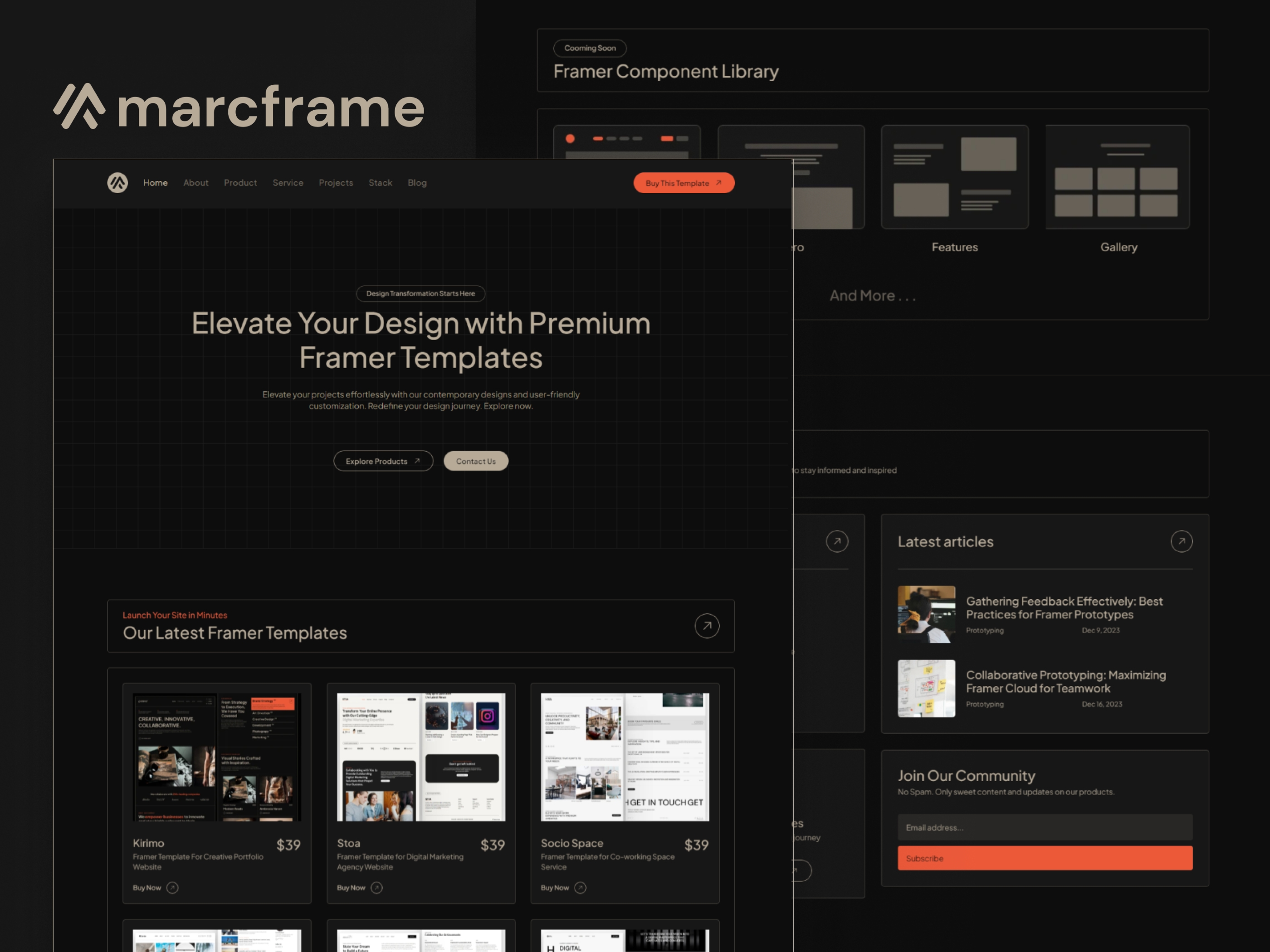
Task: Click the Buy Now arrow icon on Socio Space template
Action: pyautogui.click(x=580, y=887)
